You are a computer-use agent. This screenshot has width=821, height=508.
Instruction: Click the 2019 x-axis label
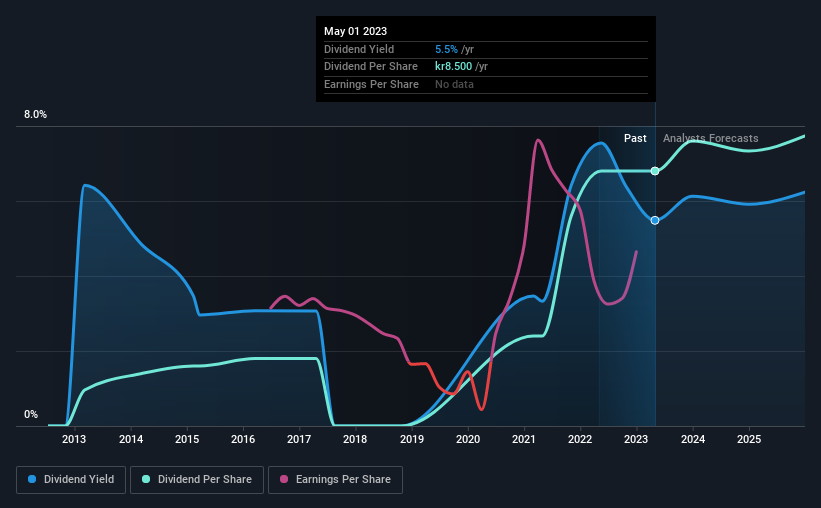[x=412, y=439]
